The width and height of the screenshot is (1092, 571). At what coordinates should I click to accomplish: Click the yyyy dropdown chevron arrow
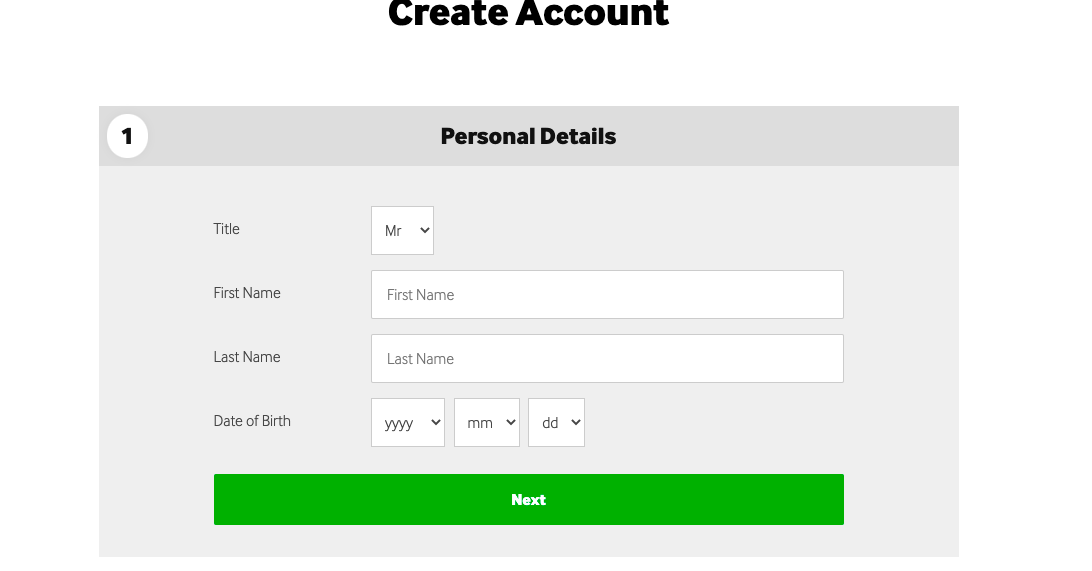436,422
